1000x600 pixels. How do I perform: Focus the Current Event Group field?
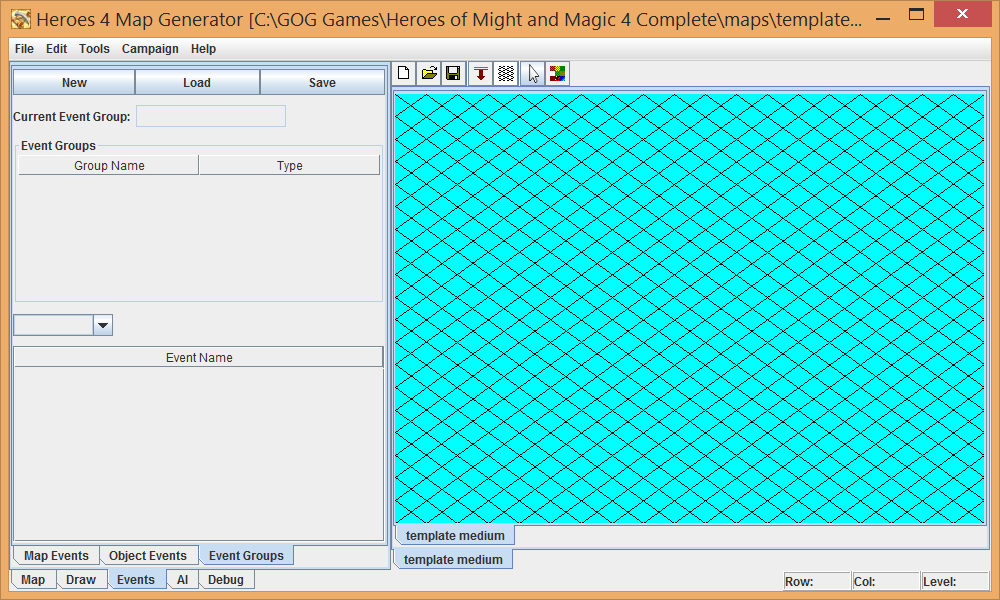(211, 116)
